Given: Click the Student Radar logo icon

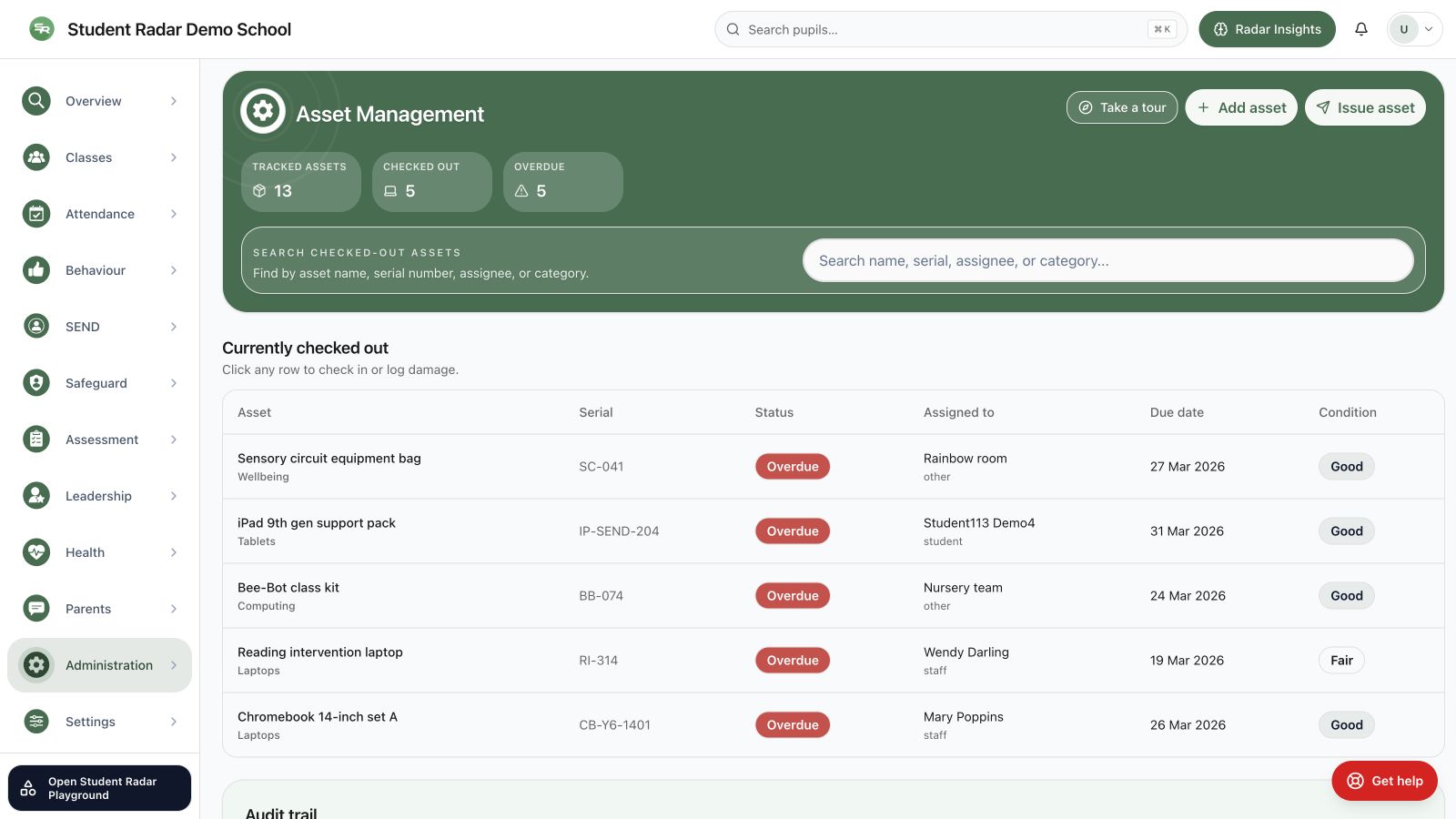Looking at the screenshot, I should pyautogui.click(x=42, y=29).
